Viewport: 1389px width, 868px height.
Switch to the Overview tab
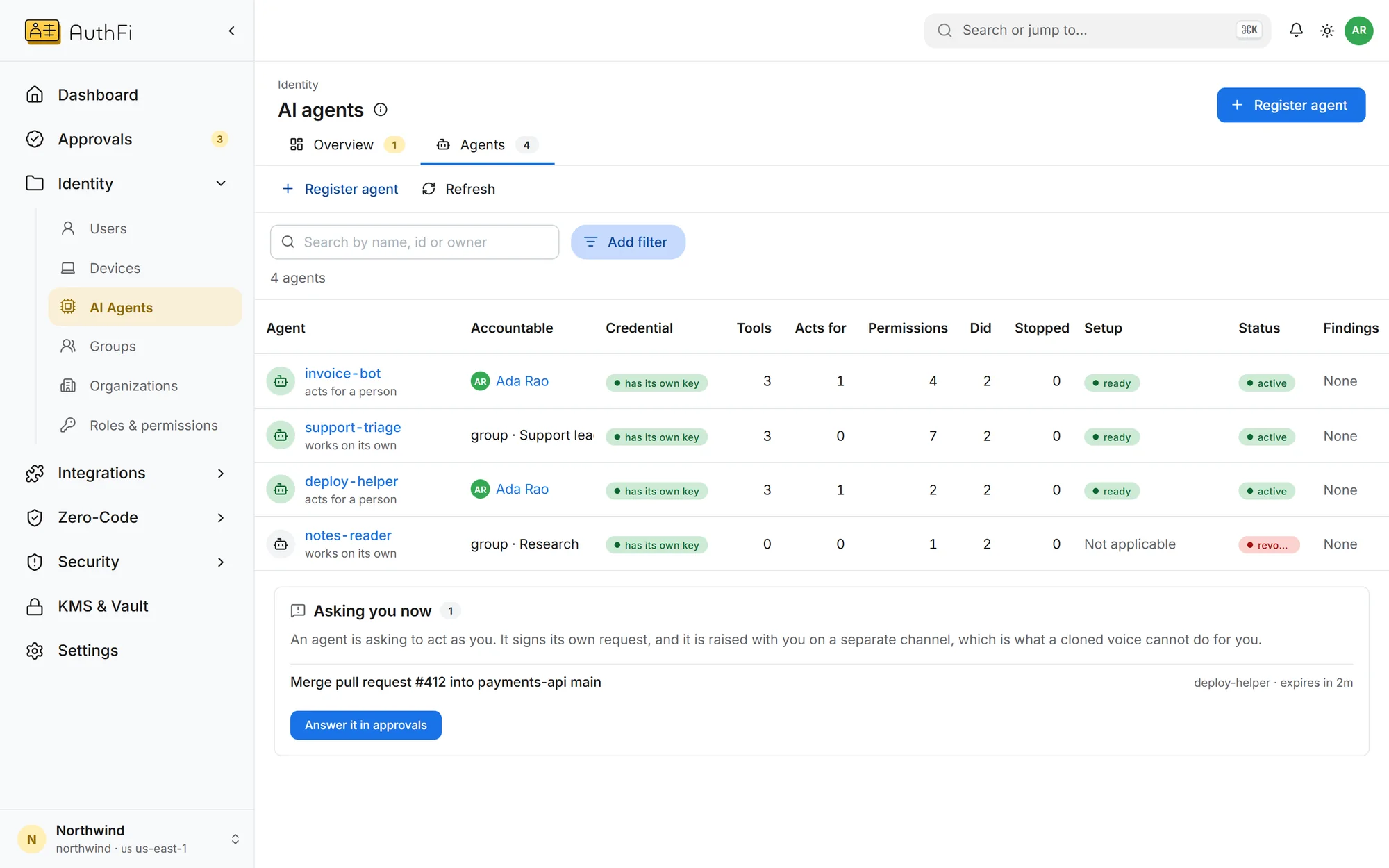click(347, 144)
